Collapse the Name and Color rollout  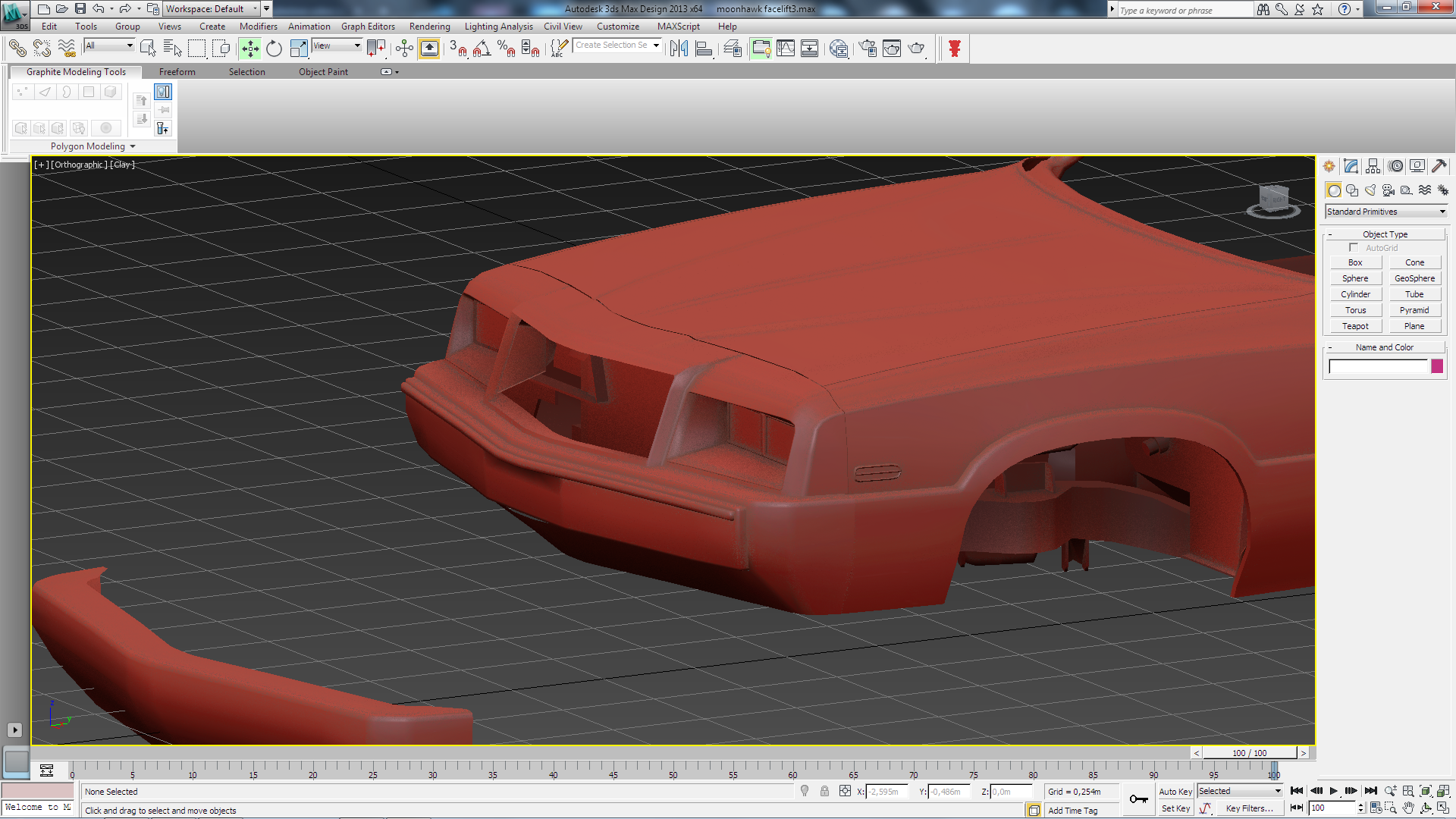(x=1385, y=347)
